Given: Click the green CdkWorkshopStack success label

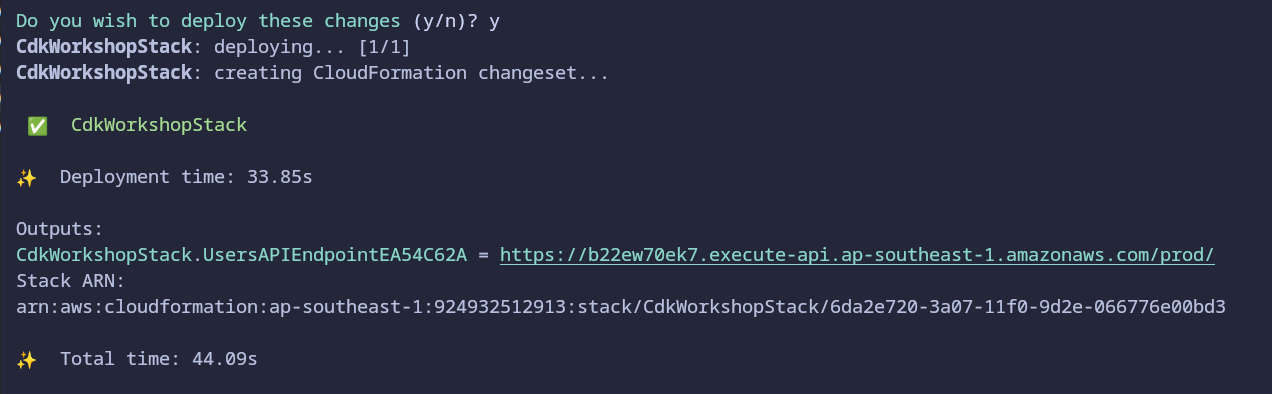Looking at the screenshot, I should [159, 126].
